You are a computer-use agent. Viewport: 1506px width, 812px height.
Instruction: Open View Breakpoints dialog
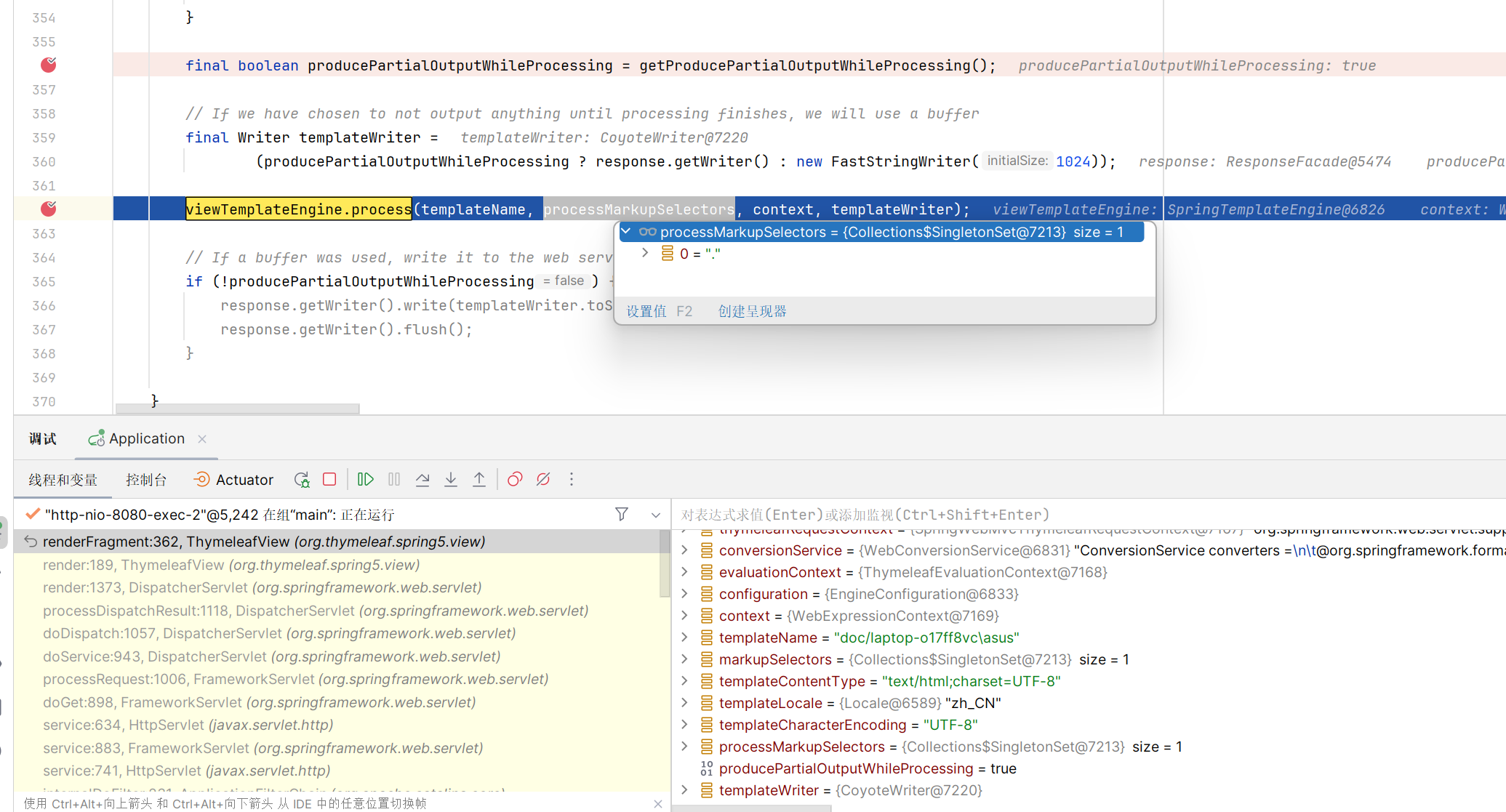[x=515, y=480]
